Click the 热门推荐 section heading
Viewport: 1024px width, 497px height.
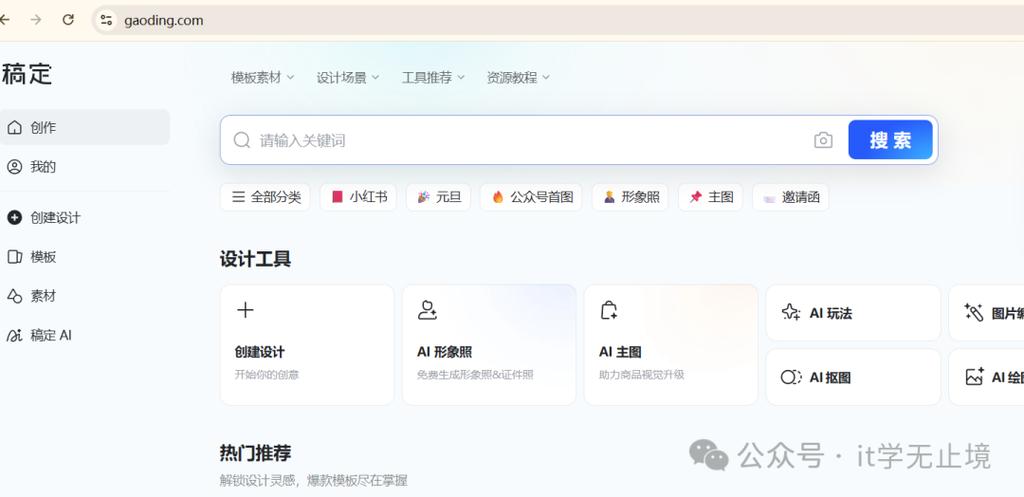(x=255, y=453)
